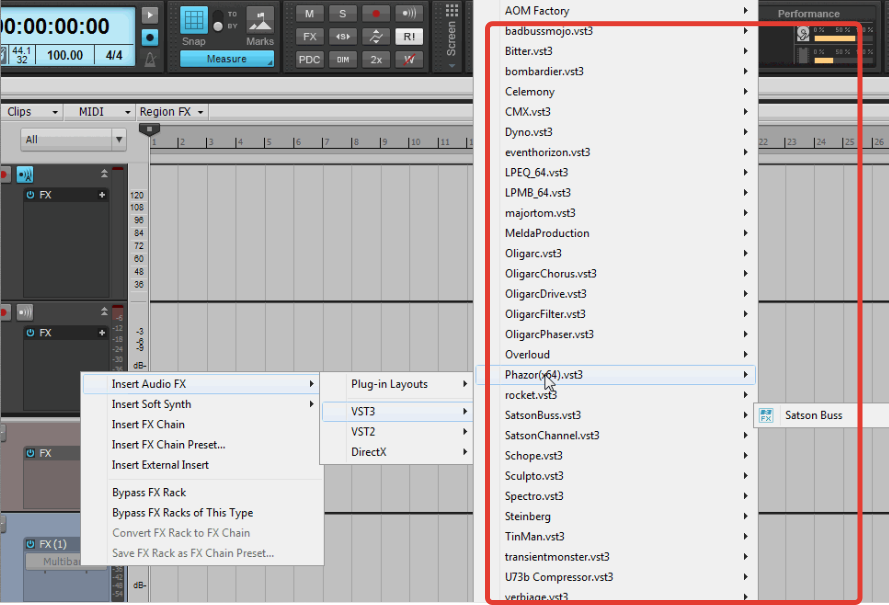Toggle input echo on second track
This screenshot has height=605, width=889.
pos(25,312)
